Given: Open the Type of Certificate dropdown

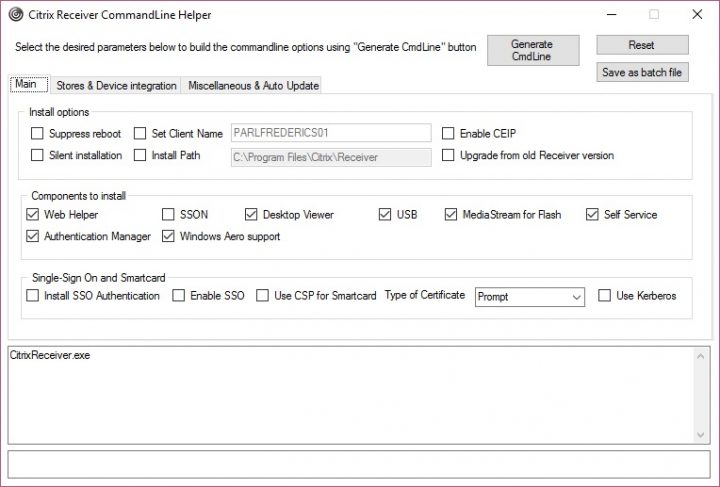Looking at the screenshot, I should click(x=576, y=297).
